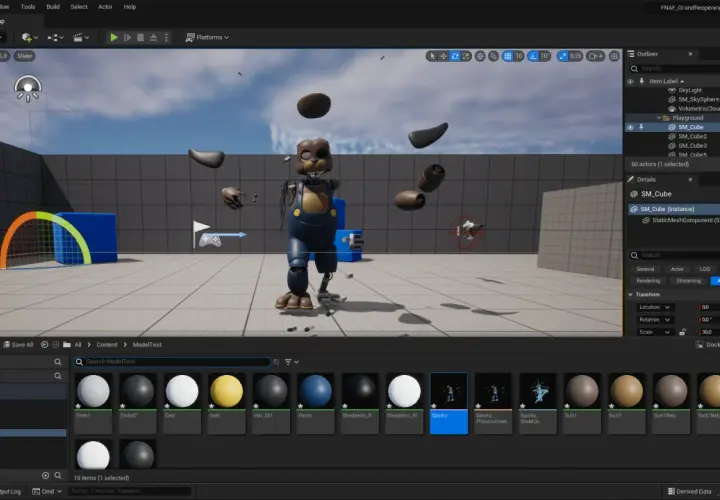Toggle world/local coordinate globe icon

480,56
